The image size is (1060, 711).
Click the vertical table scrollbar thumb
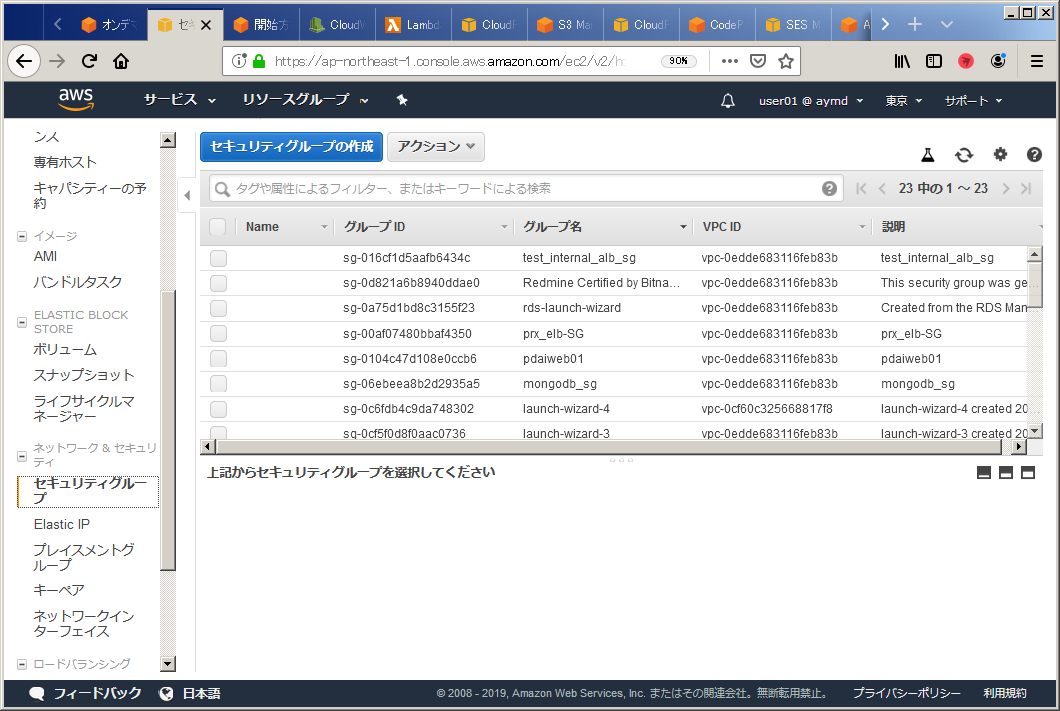[x=1034, y=284]
